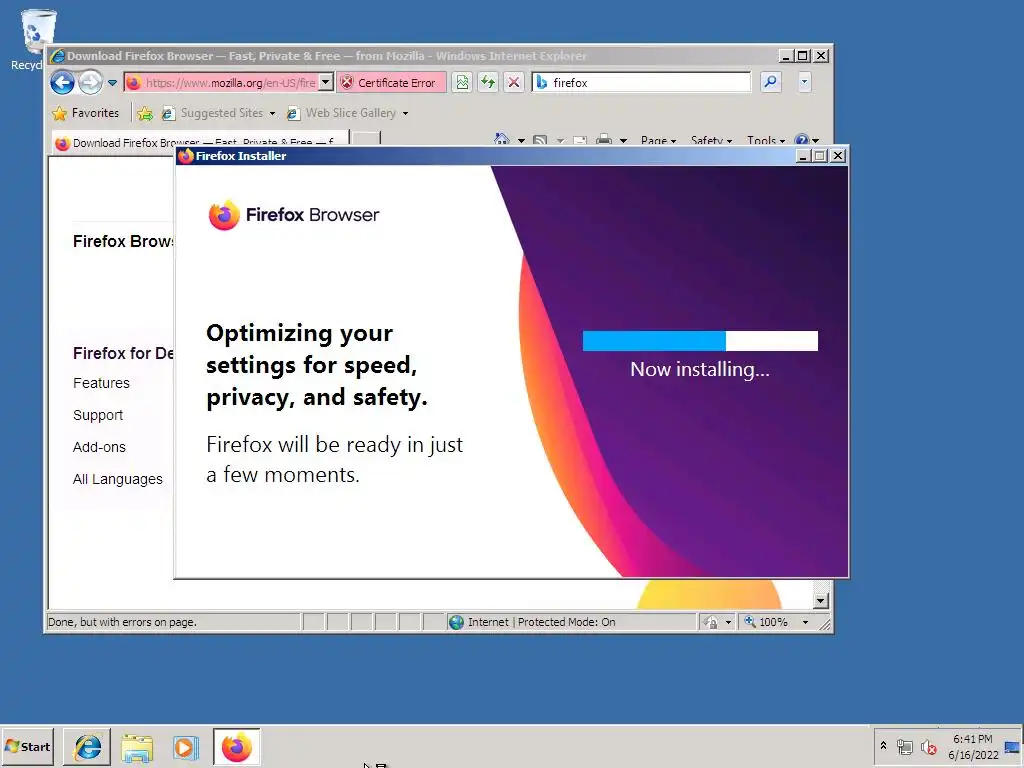Viewport: 1024px width, 768px height.
Task: Refresh the page with the green arrows
Action: 488,83
